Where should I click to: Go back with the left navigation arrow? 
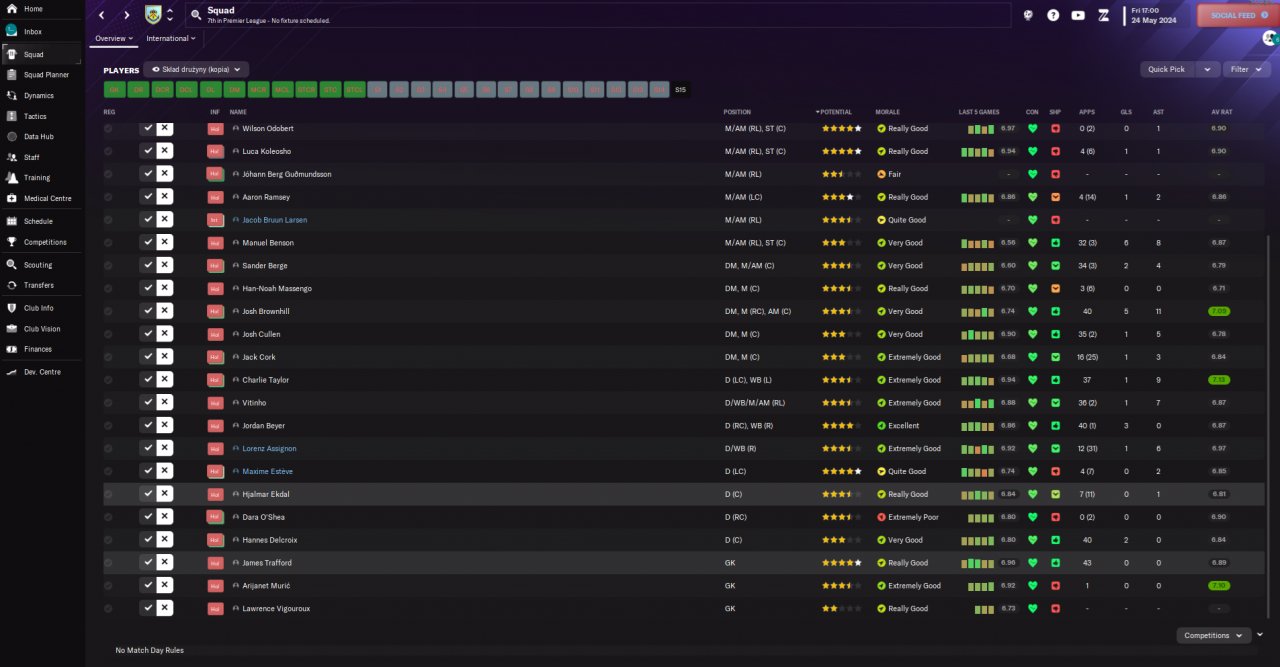(101, 15)
